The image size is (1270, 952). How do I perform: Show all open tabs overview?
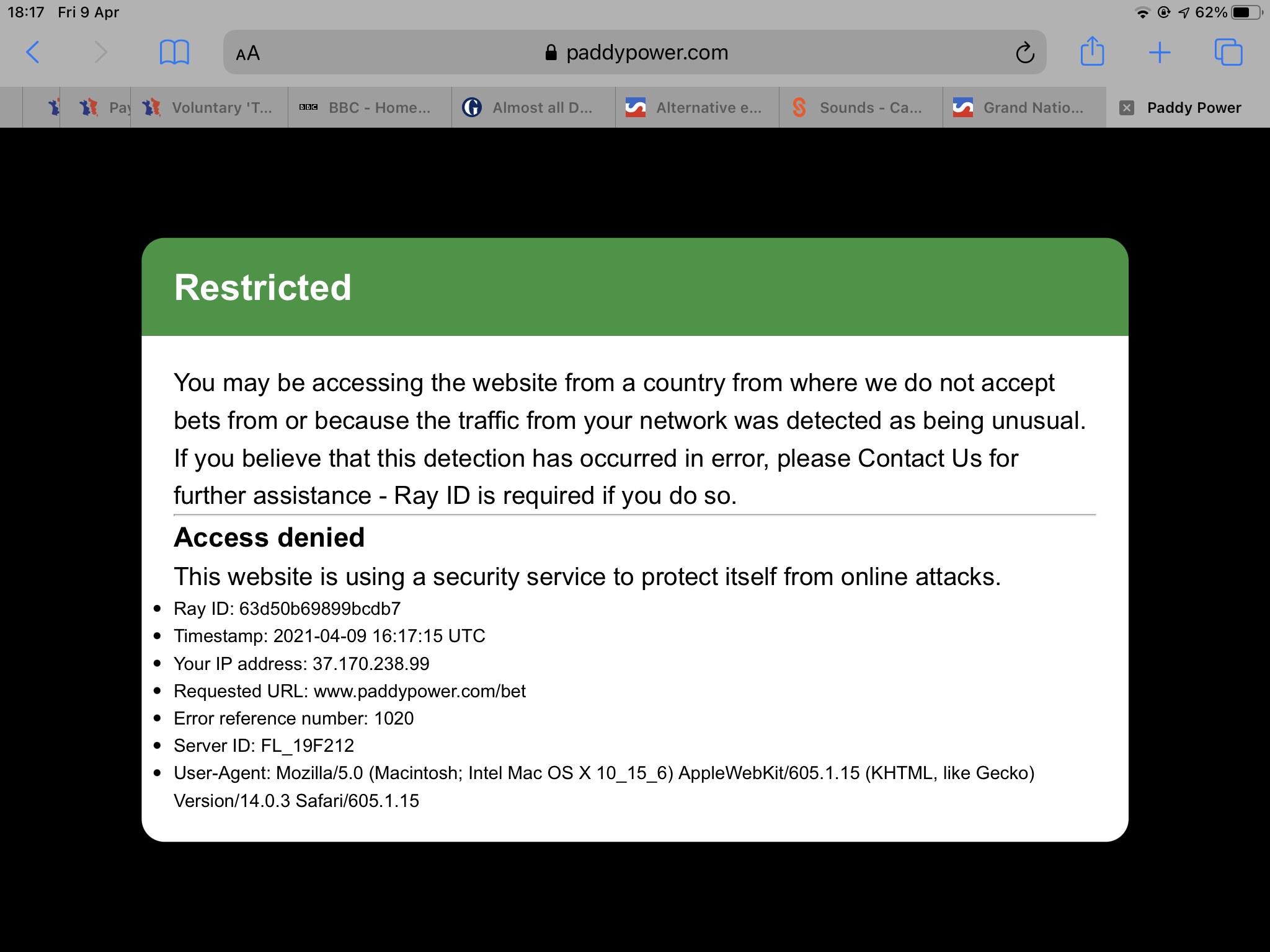(x=1228, y=52)
